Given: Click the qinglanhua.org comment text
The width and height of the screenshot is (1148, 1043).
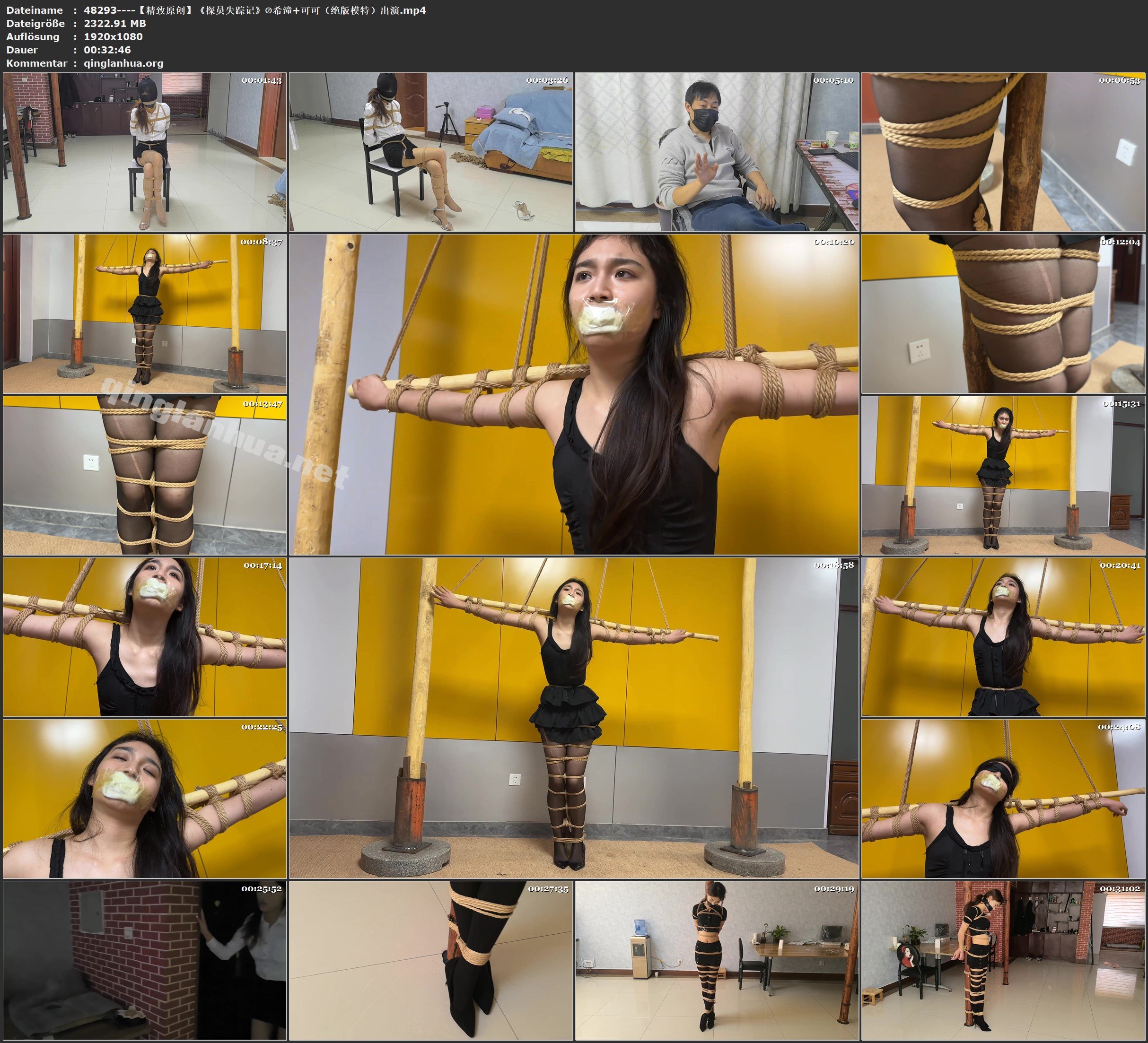Looking at the screenshot, I should 123,63.
